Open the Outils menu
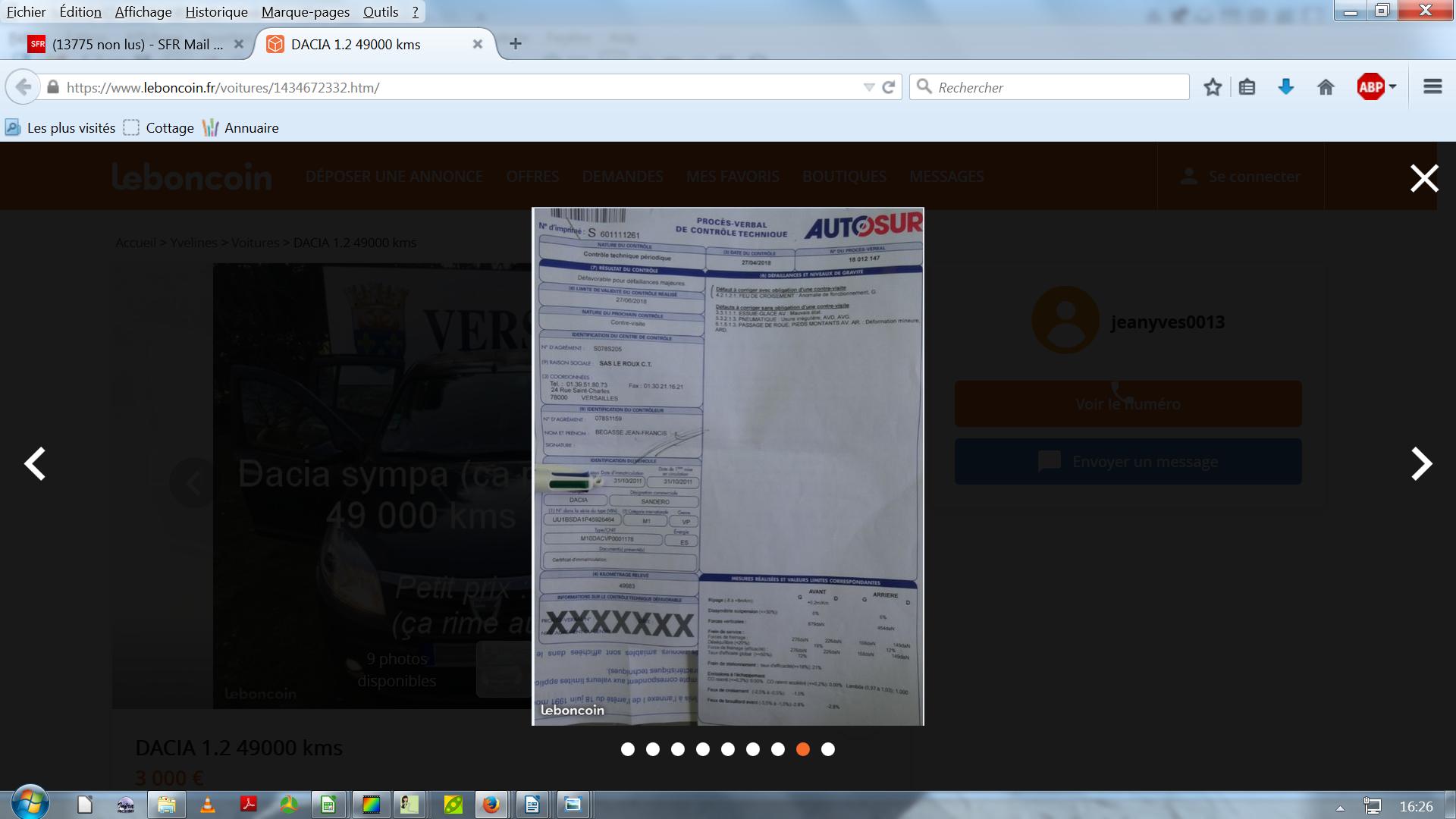This screenshot has height=819, width=1456. point(381,11)
